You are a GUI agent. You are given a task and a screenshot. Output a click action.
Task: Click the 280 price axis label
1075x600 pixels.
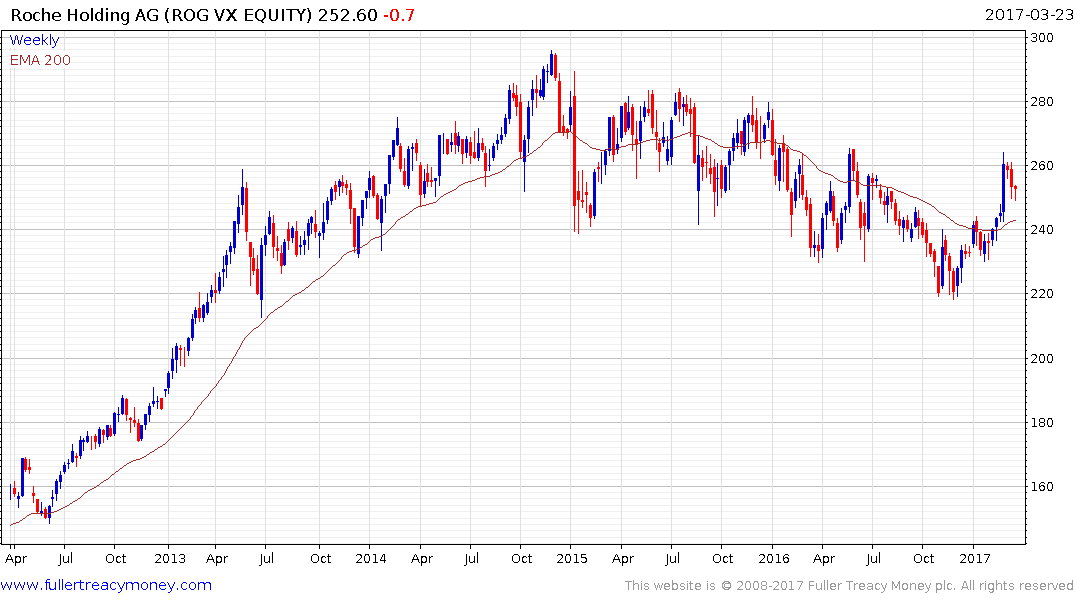click(x=1042, y=101)
